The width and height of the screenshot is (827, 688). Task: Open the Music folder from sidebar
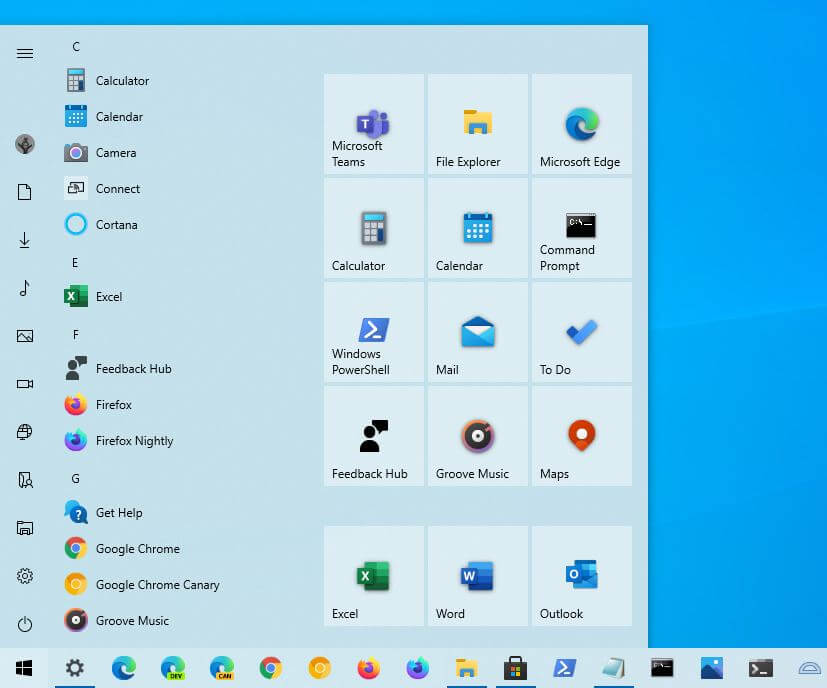pyautogui.click(x=25, y=288)
